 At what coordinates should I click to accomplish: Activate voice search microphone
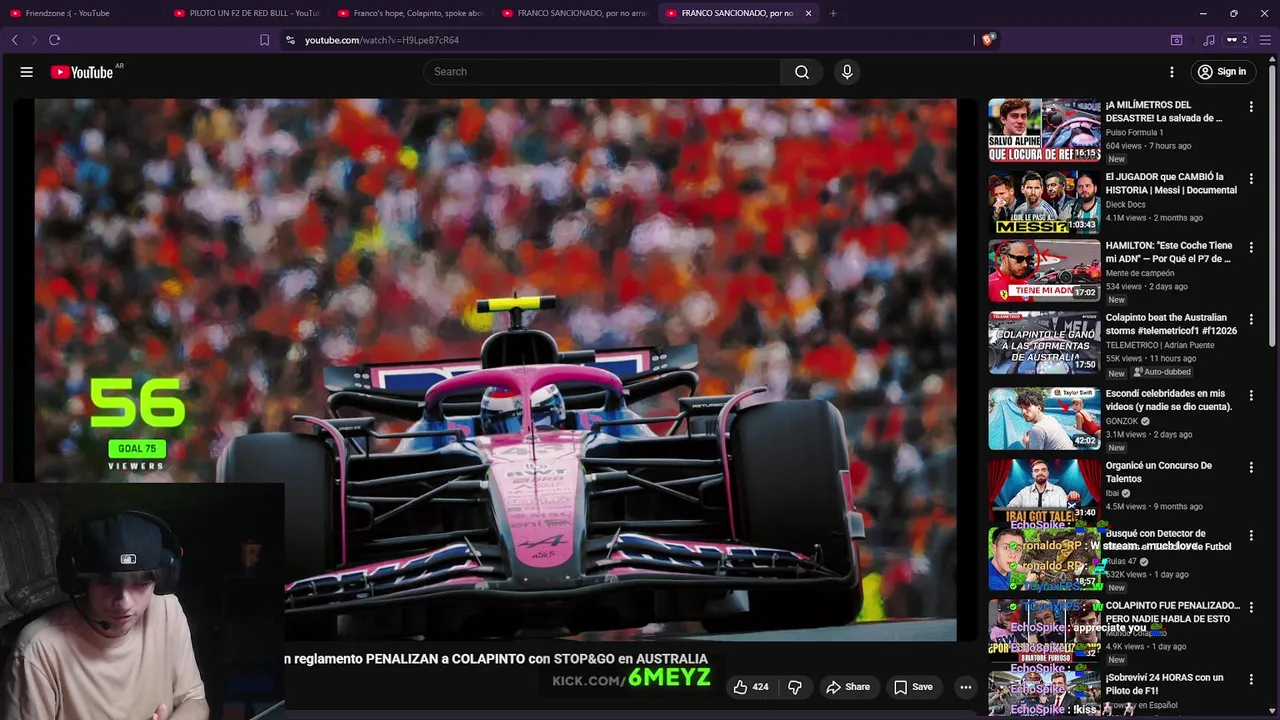847,72
